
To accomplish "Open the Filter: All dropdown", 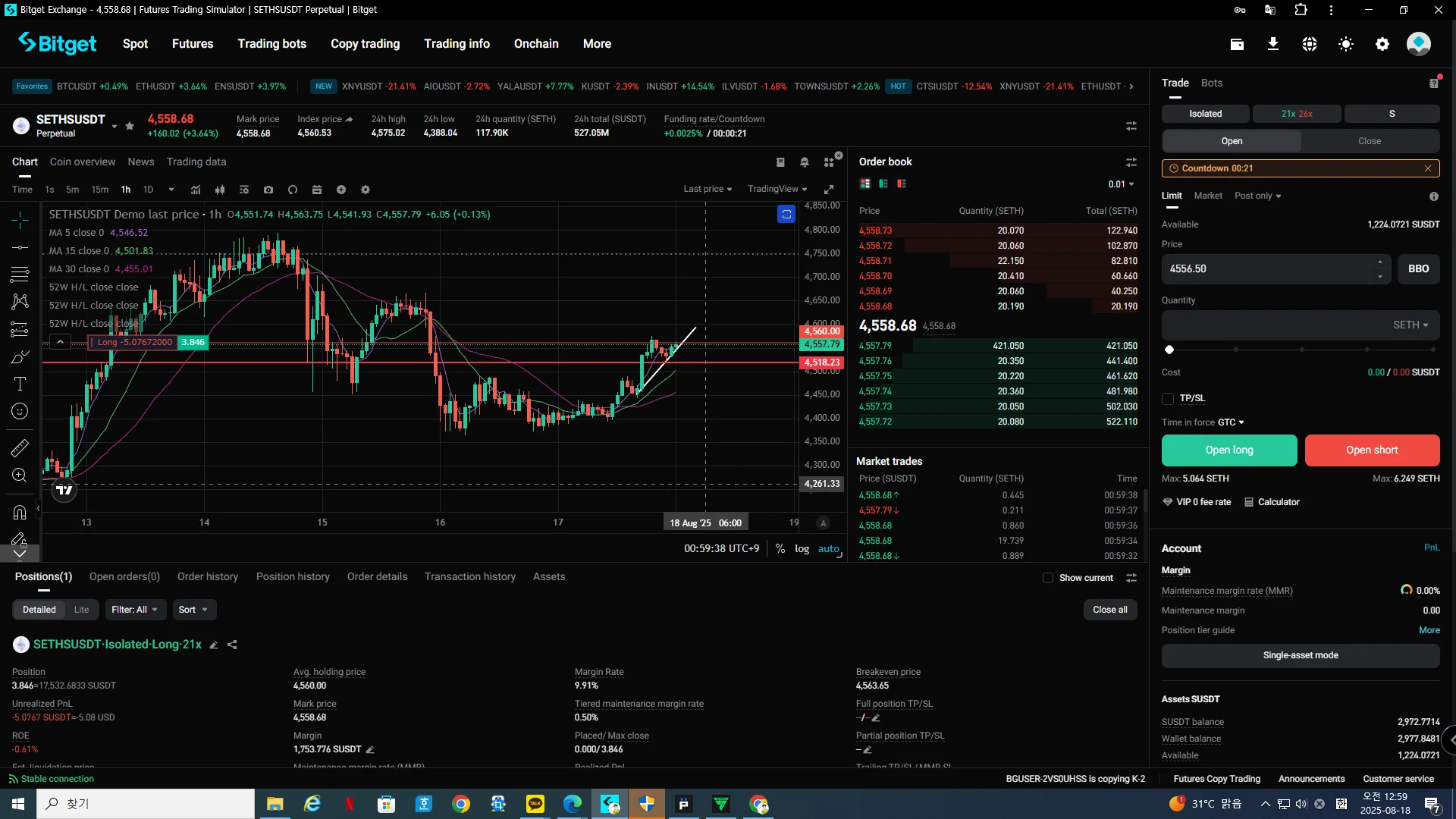I will 134,610.
